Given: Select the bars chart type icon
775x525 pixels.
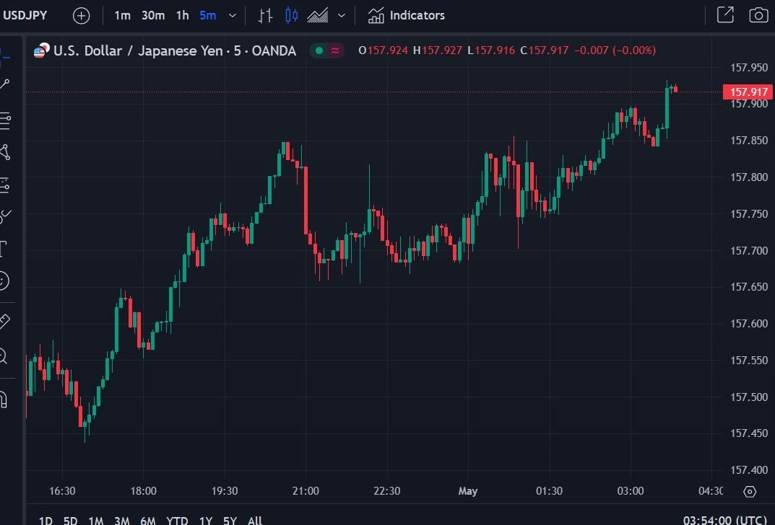Looking at the screenshot, I should coord(265,16).
